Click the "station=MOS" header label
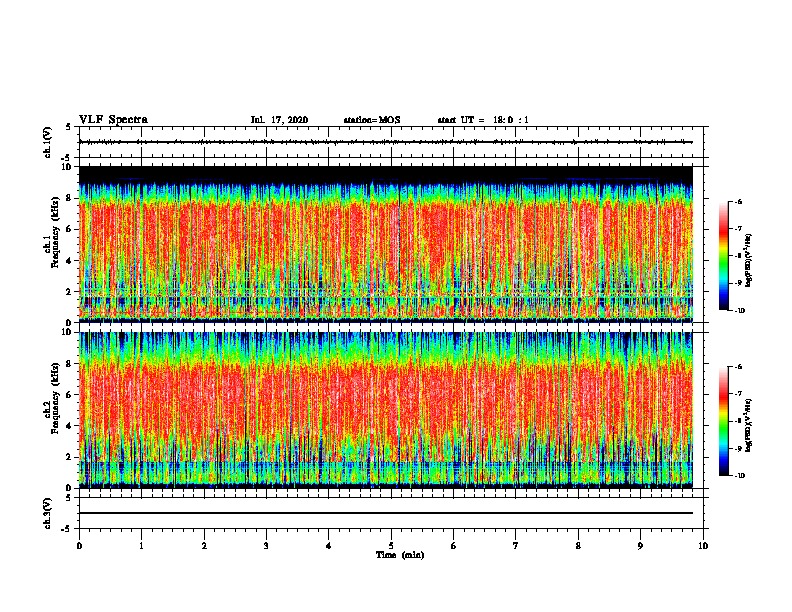Image resolution: width=792 pixels, height=612 pixels. (372, 120)
